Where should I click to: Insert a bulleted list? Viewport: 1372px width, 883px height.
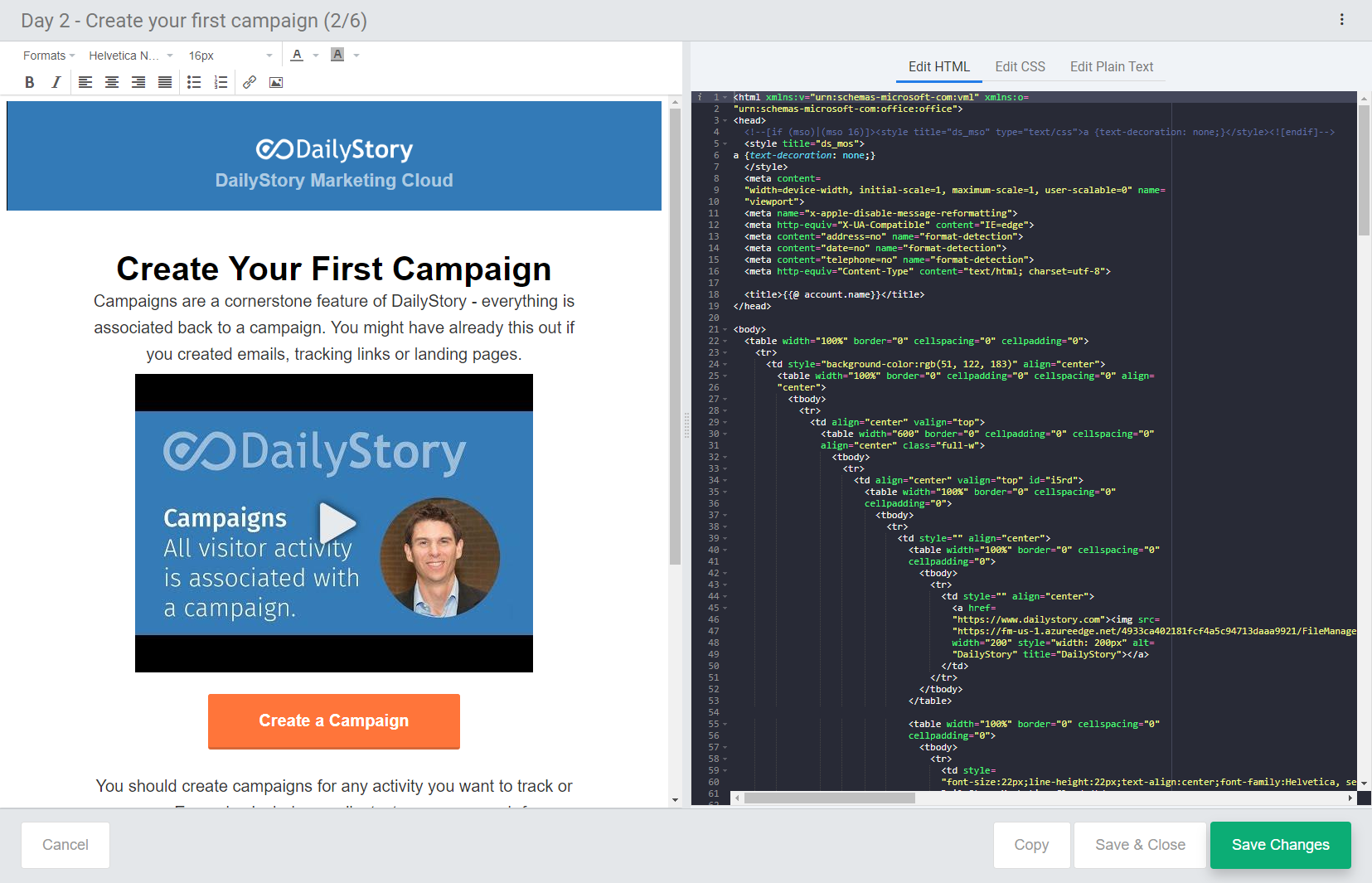pyautogui.click(x=194, y=82)
